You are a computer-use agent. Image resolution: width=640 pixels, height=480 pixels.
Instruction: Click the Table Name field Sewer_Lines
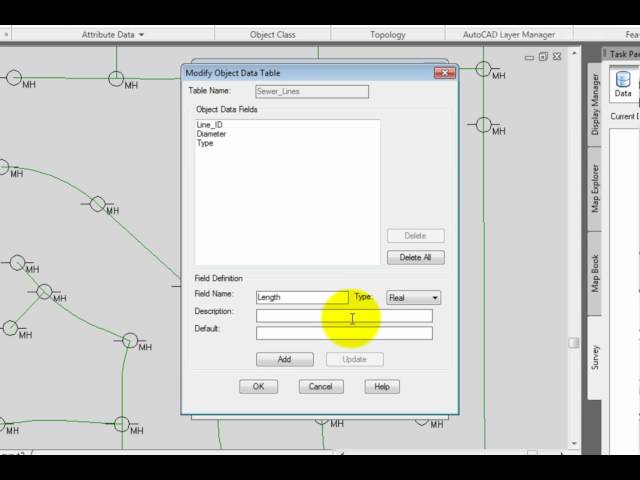tap(312, 91)
